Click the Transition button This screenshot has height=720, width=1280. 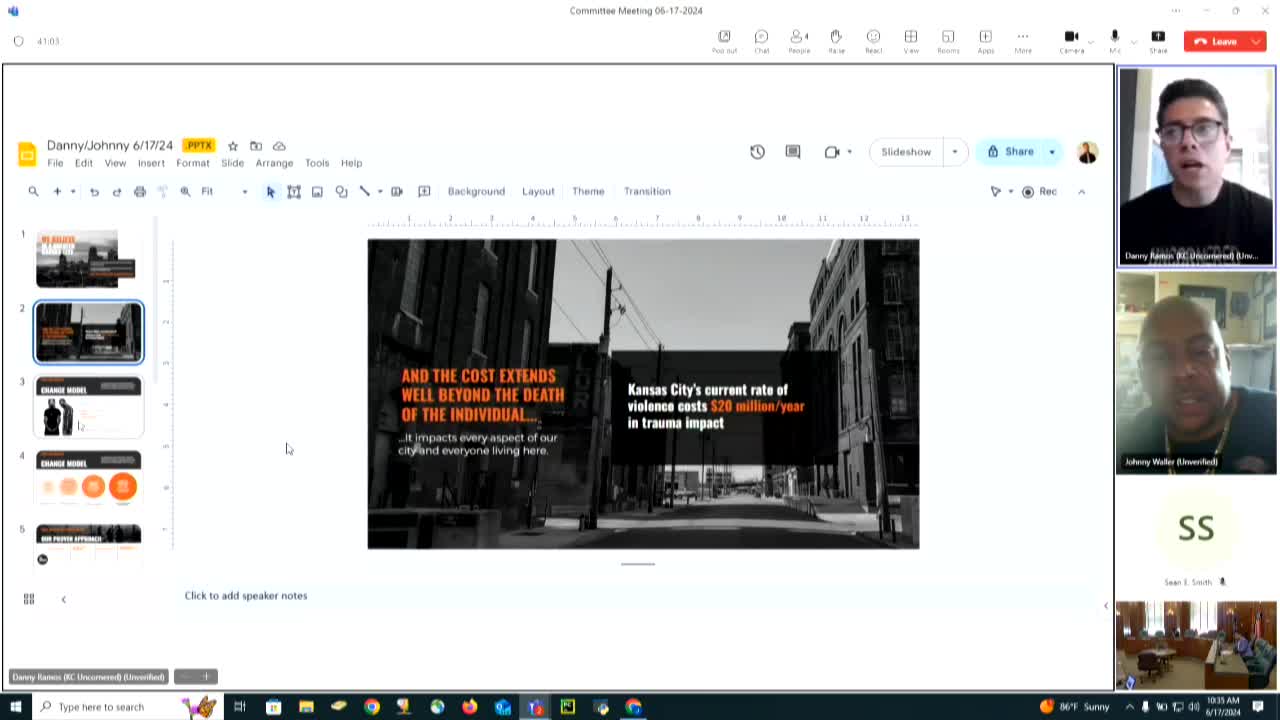click(647, 191)
